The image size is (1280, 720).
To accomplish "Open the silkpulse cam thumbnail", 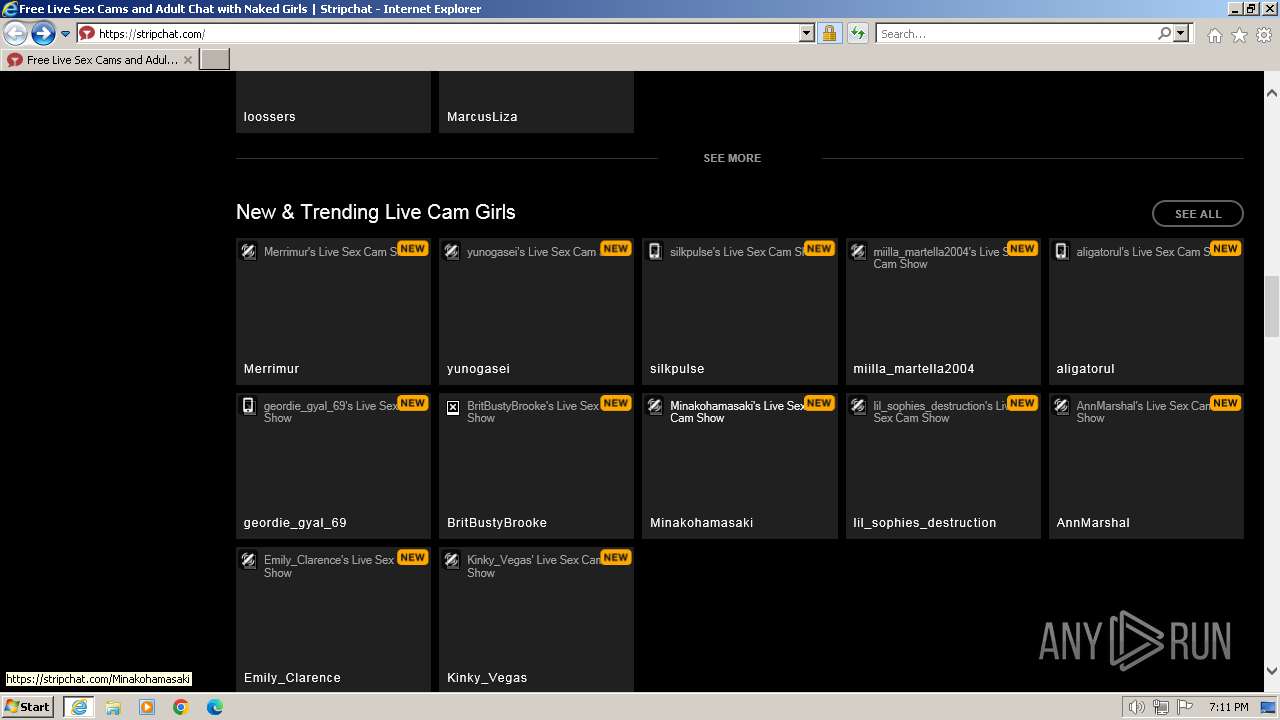I will (x=740, y=311).
